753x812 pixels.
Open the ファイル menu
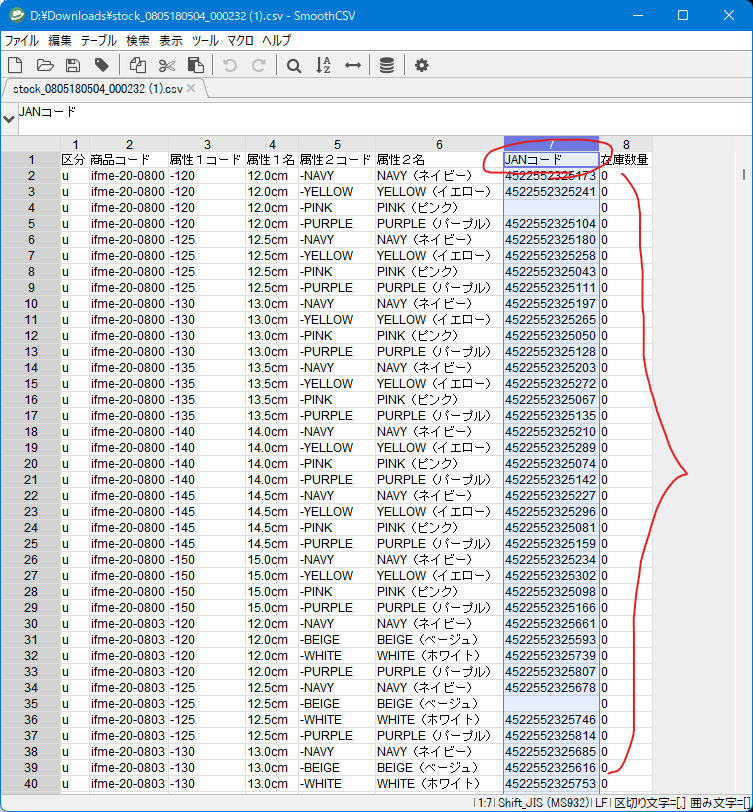click(21, 40)
